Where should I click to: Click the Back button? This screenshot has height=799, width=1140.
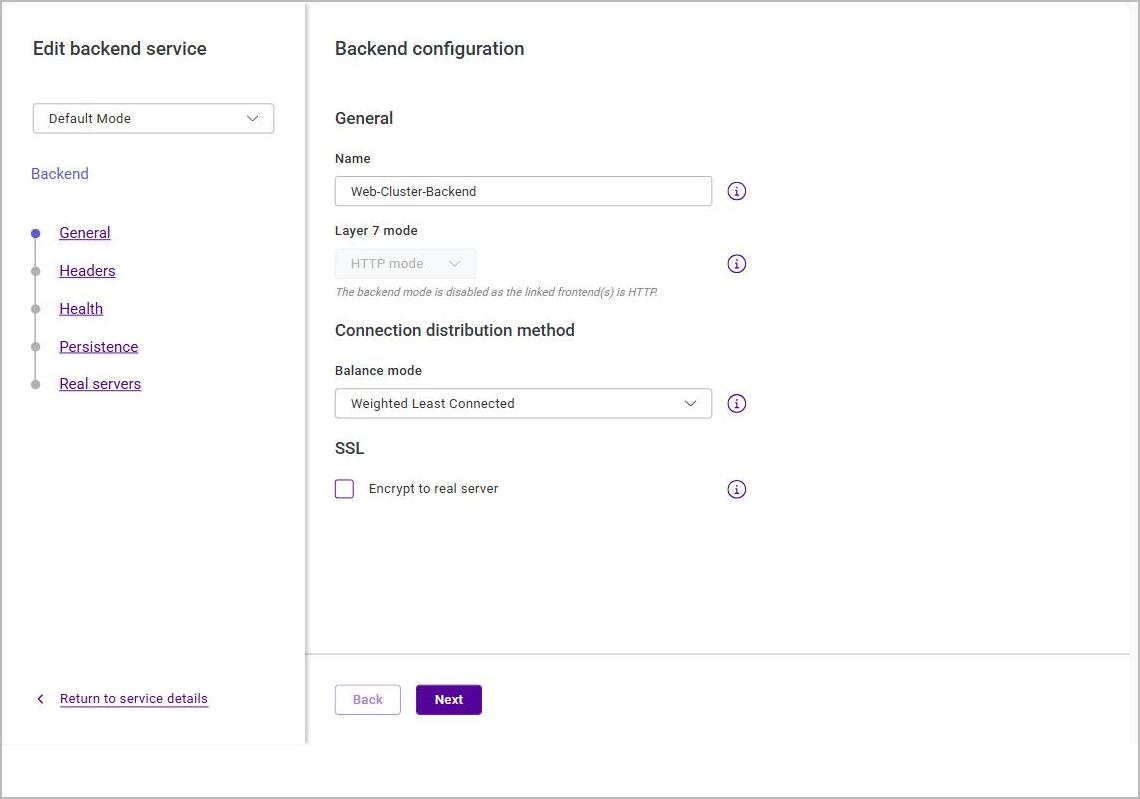click(367, 699)
